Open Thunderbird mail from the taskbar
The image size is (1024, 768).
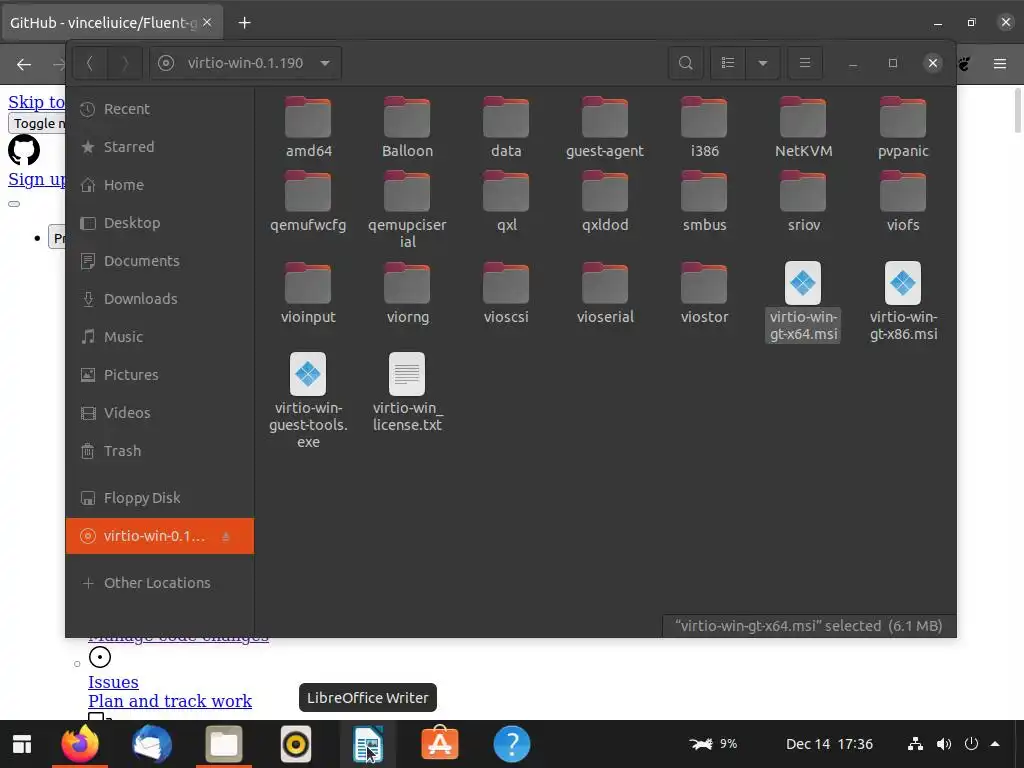coord(152,744)
